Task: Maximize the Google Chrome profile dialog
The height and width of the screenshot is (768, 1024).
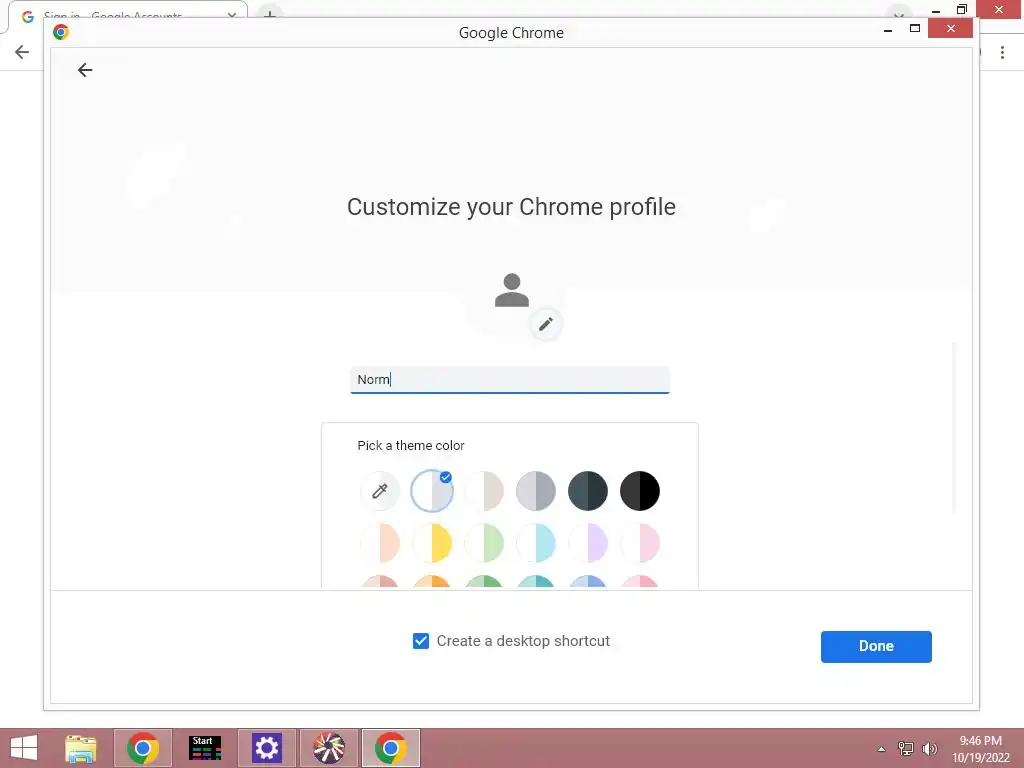Action: click(x=914, y=29)
